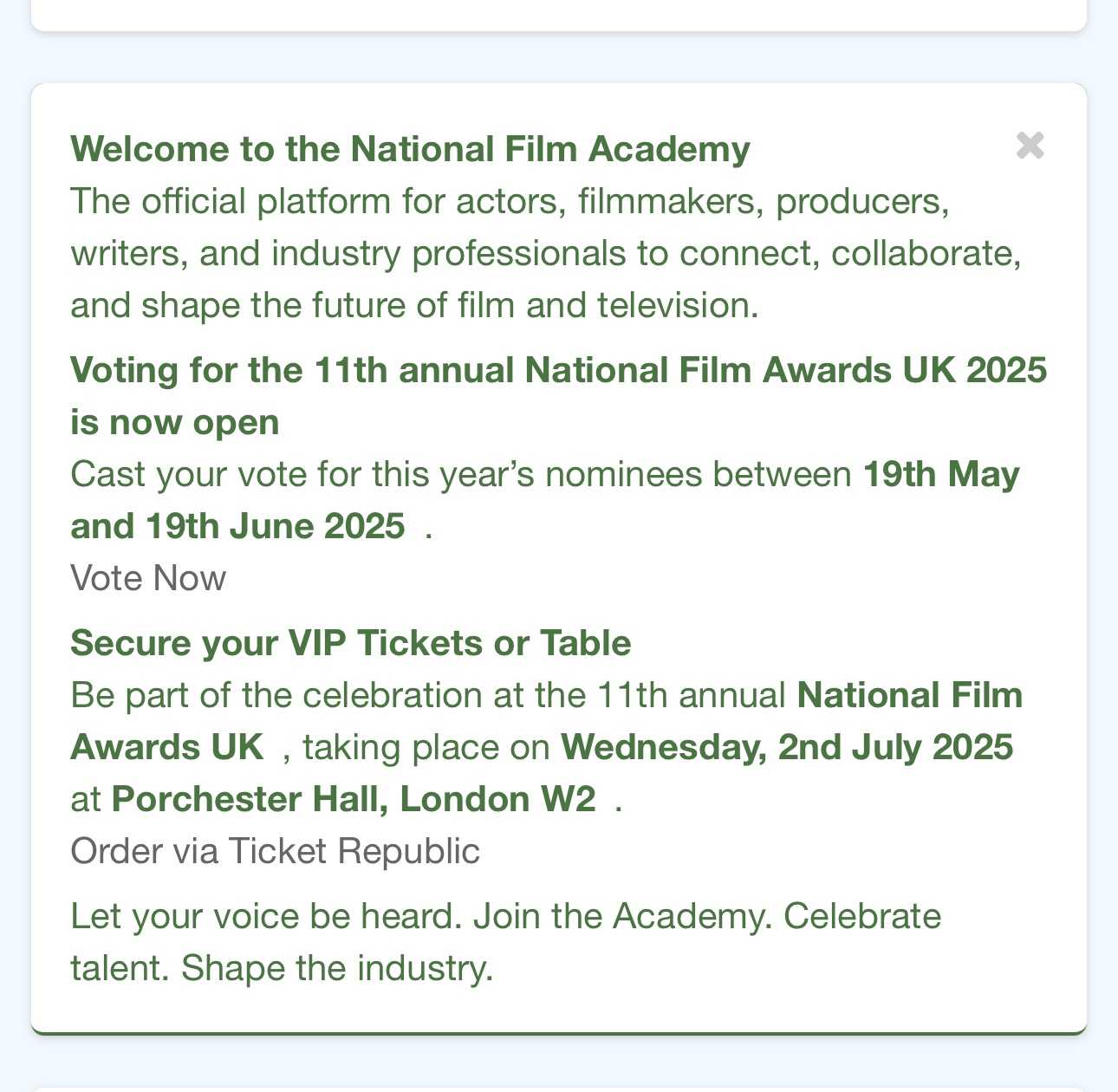Dismiss the welcome notice with the X icon

pyautogui.click(x=1030, y=146)
